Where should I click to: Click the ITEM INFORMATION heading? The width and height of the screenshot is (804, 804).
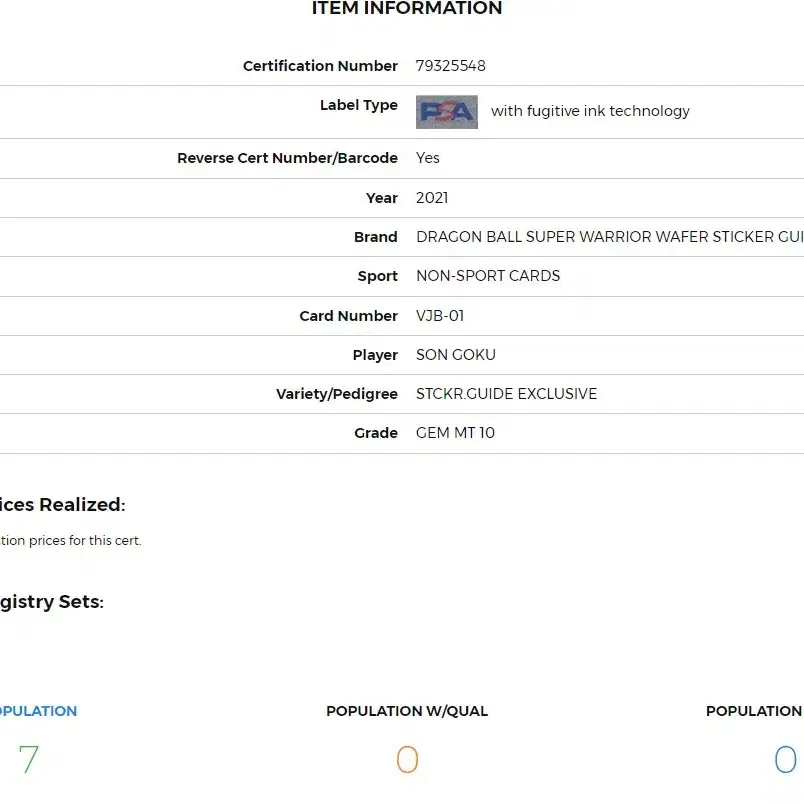(407, 8)
